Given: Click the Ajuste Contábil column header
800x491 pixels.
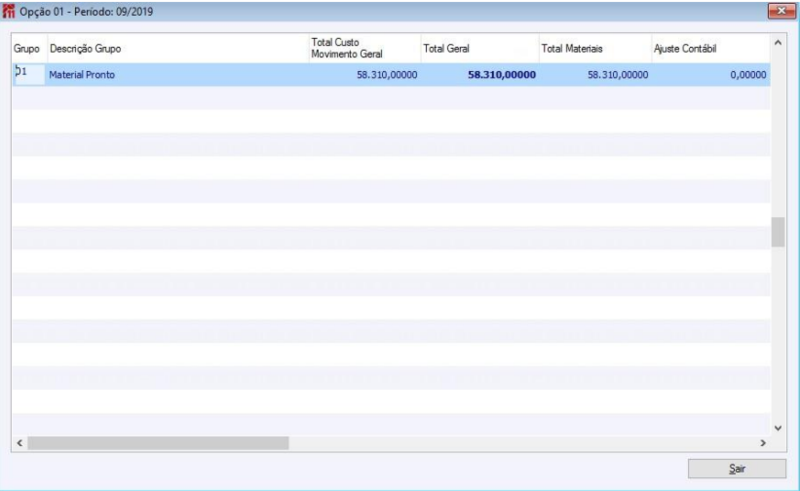Looking at the screenshot, I should 710,48.
